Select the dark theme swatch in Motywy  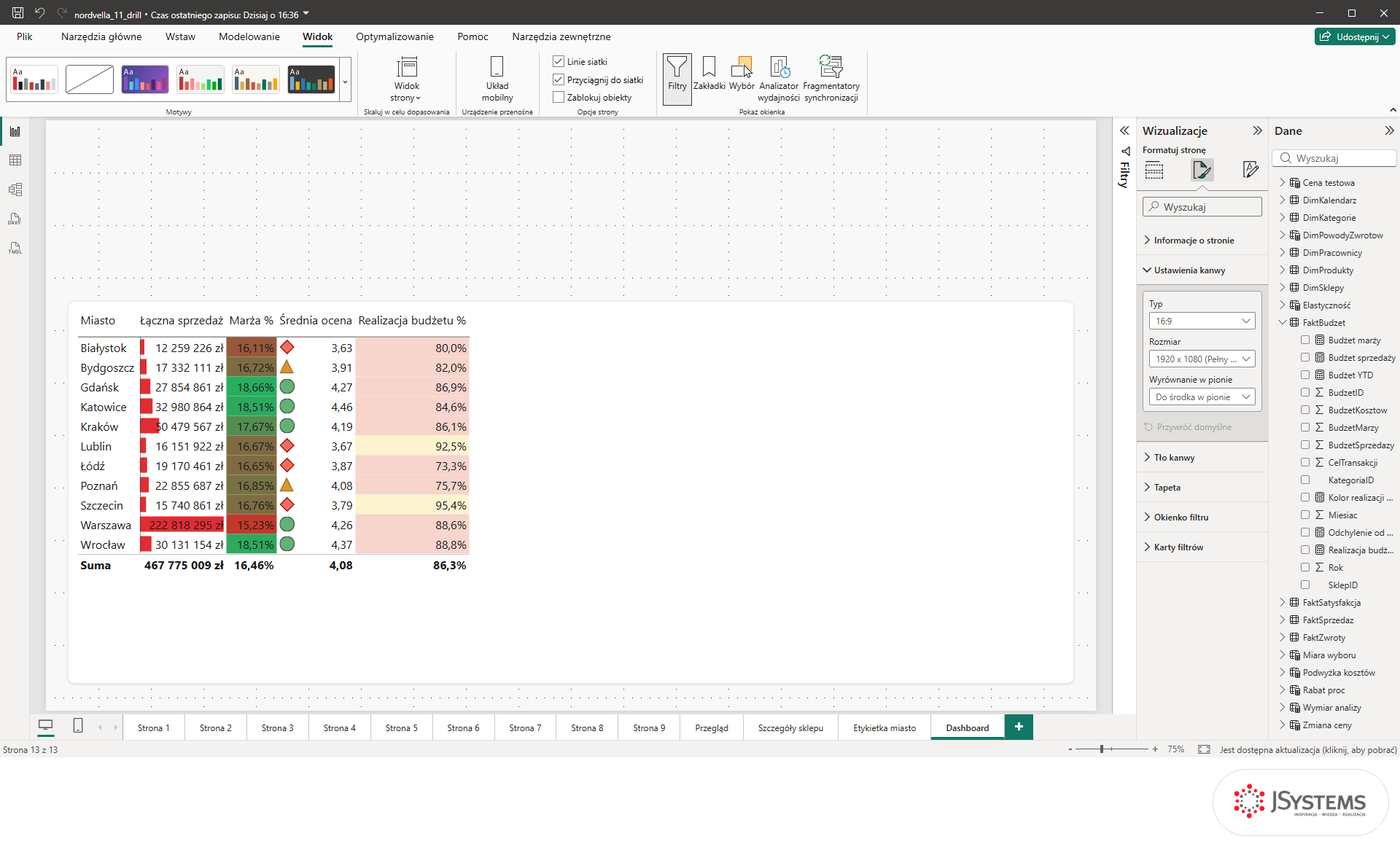[311, 79]
